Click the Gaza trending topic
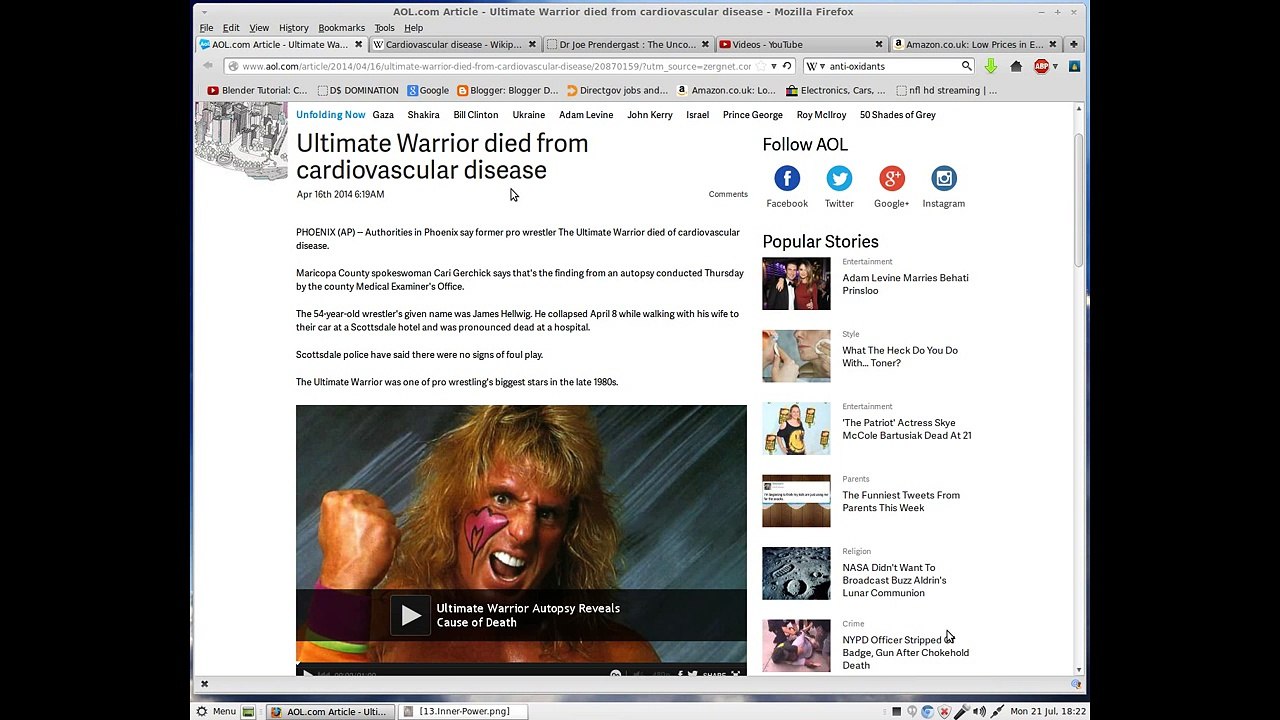Image resolution: width=1280 pixels, height=720 pixels. pos(383,115)
